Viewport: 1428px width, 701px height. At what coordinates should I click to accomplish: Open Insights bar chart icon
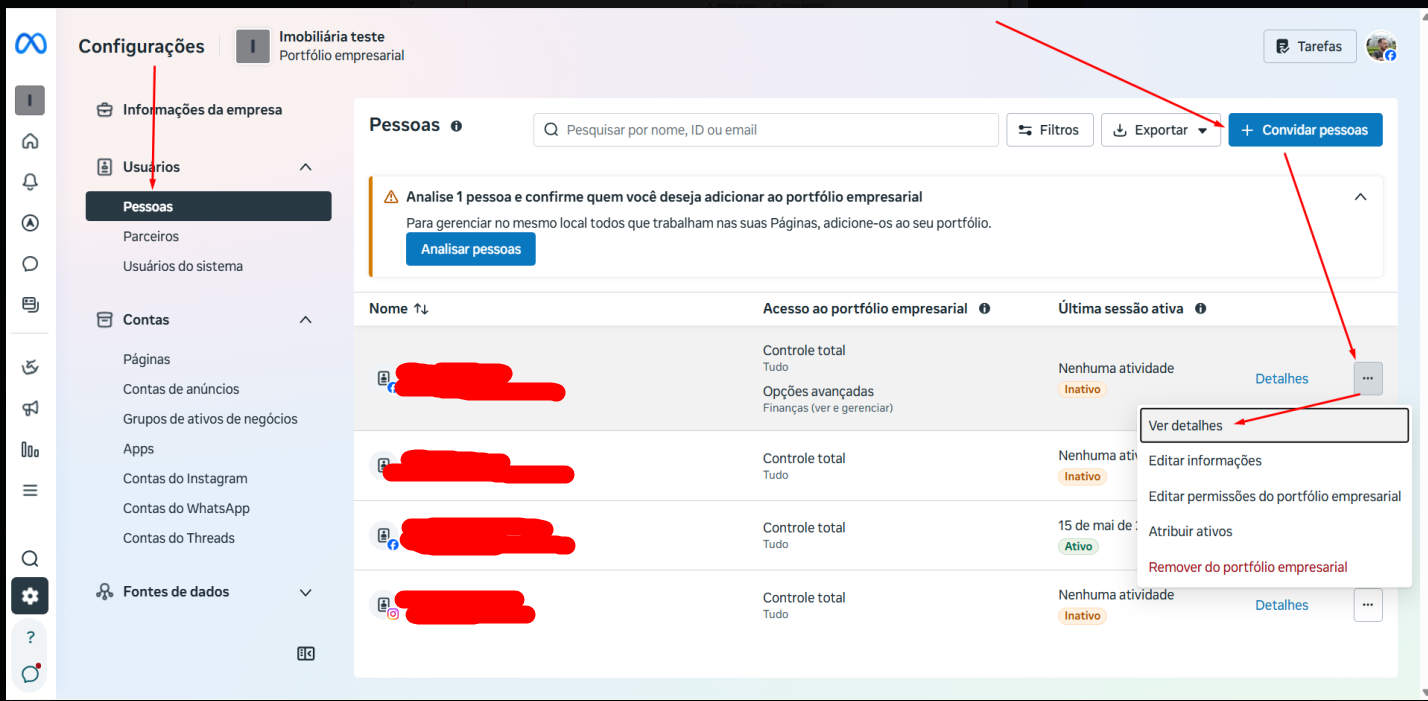(x=30, y=450)
